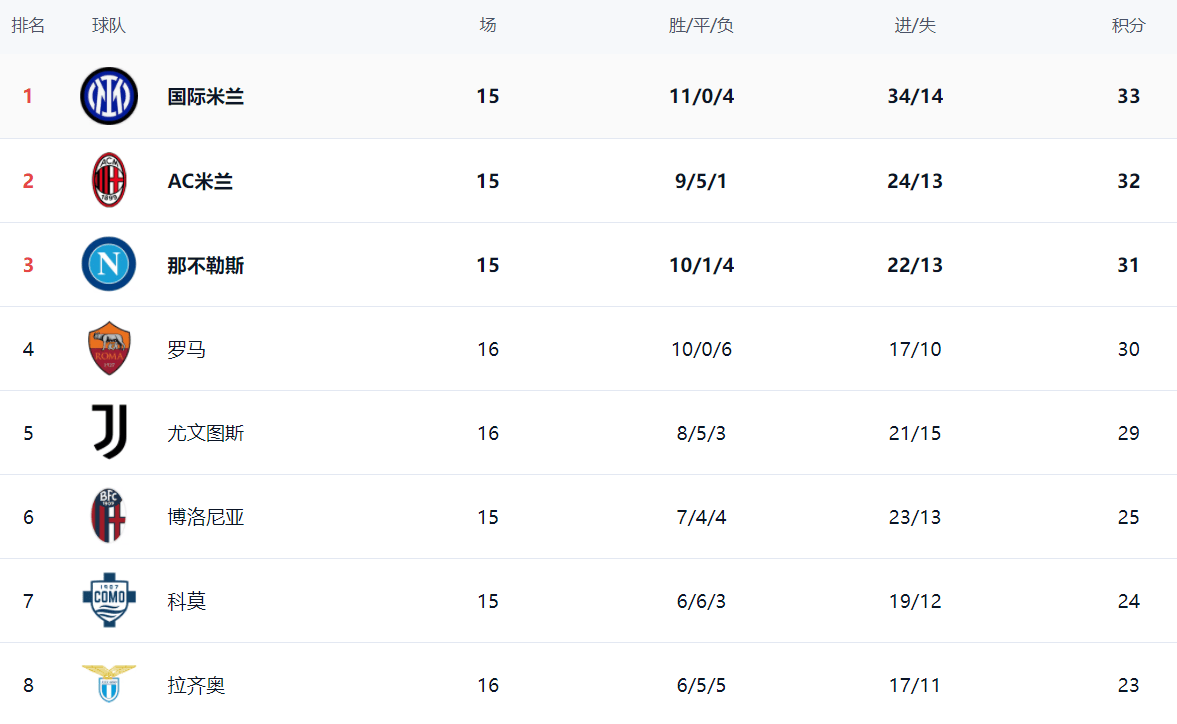Click the Lazio eagle logo
1177x724 pixels.
pos(109,683)
